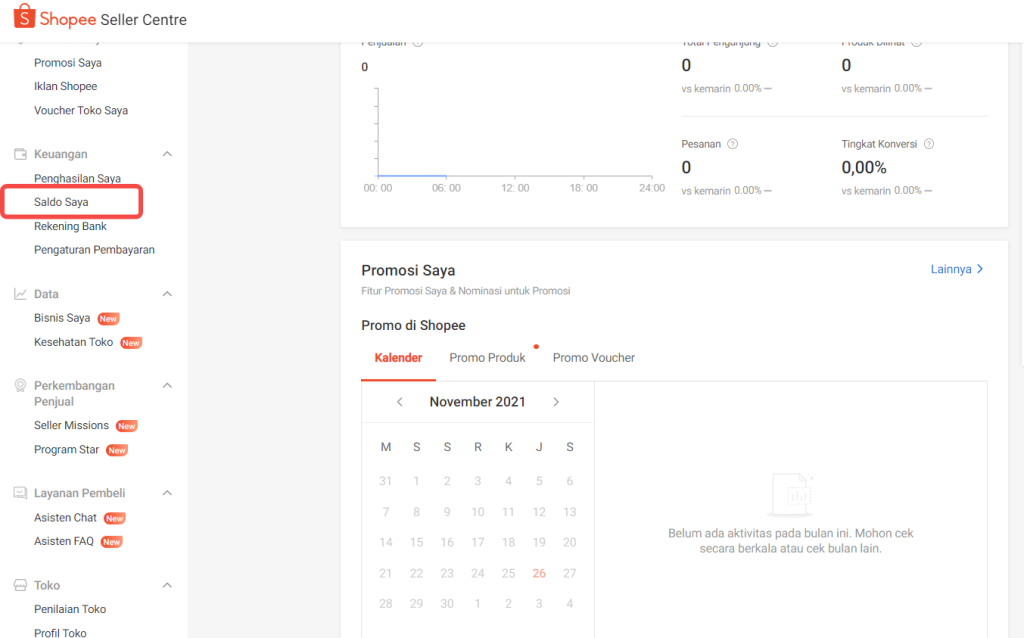Click the Toko store icon
The image size is (1024, 638).
[x=20, y=585]
